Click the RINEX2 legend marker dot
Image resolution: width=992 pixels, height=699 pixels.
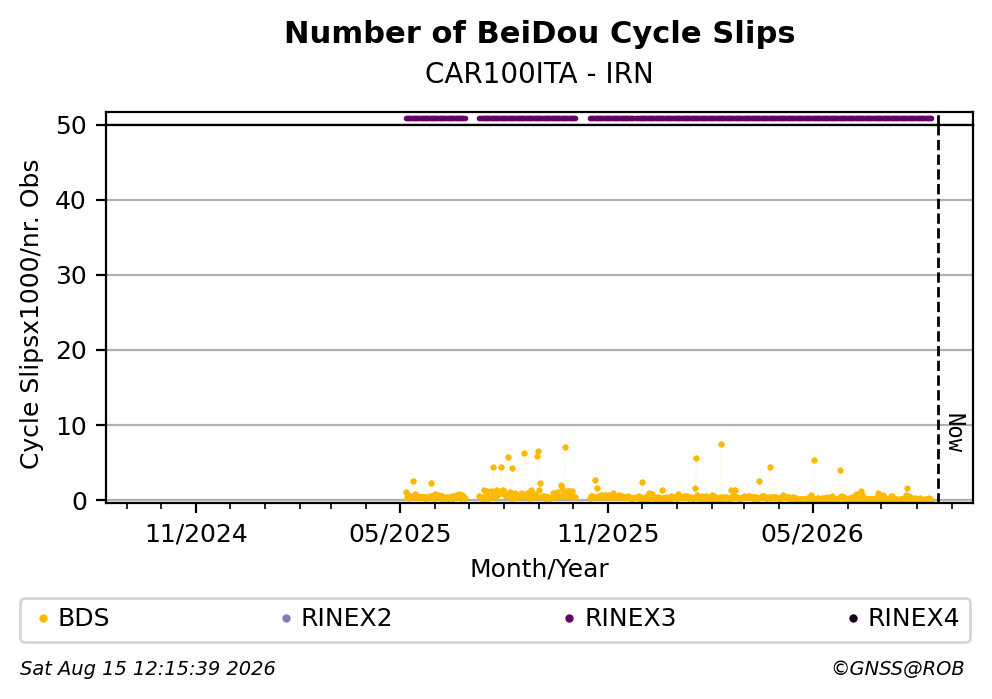click(x=286, y=619)
